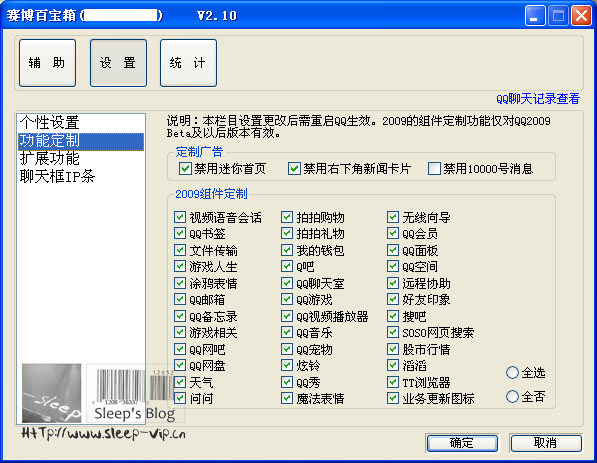
Task: Toggle SOSO网页搜索 checkbox
Action: [x=393, y=332]
